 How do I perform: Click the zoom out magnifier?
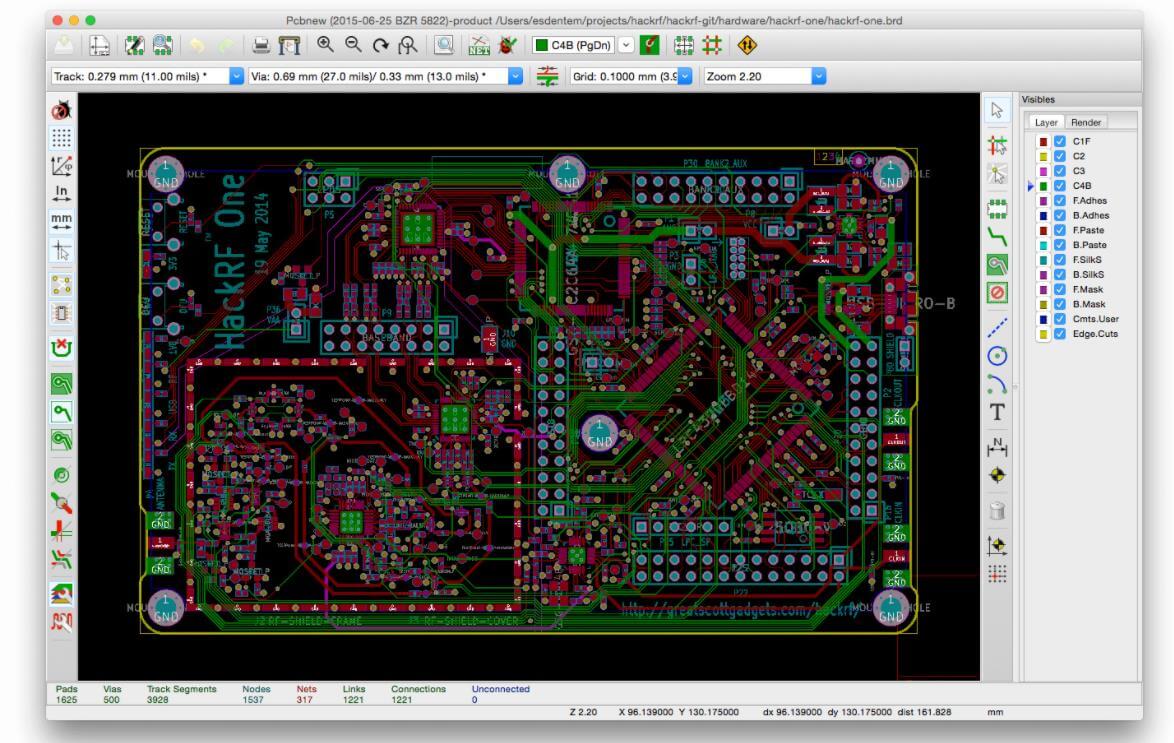click(x=353, y=45)
